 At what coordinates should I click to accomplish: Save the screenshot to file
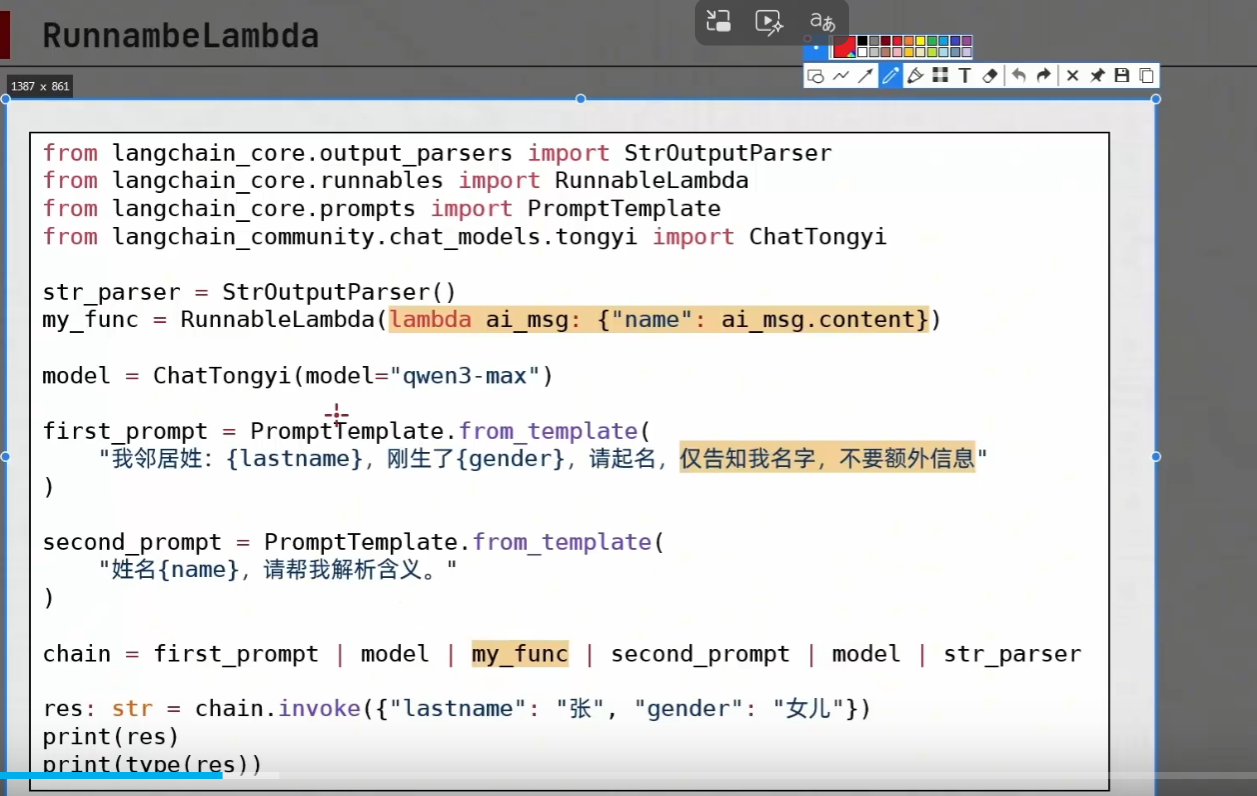click(x=1122, y=76)
